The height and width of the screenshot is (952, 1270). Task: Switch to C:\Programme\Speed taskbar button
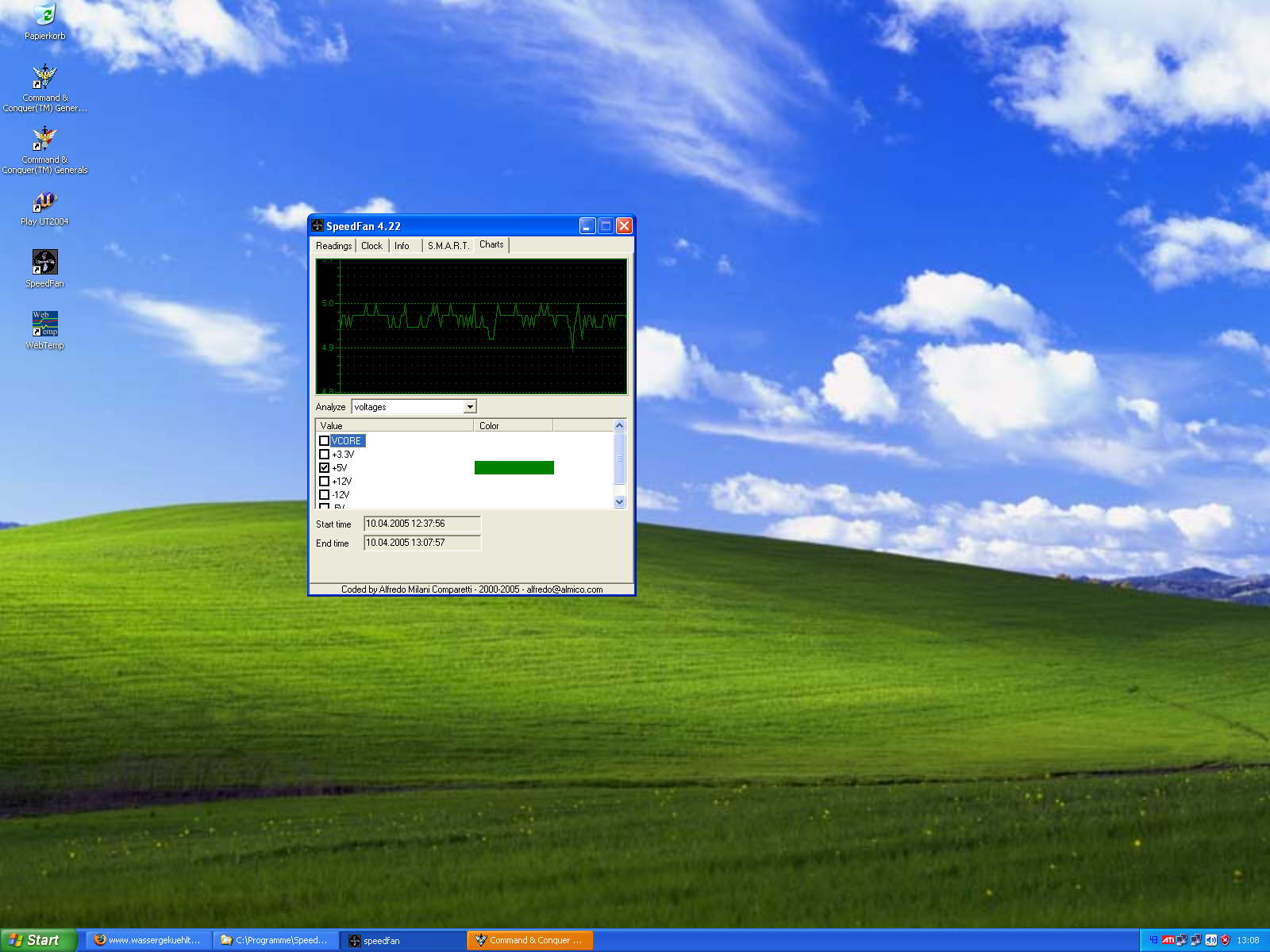tap(275, 940)
